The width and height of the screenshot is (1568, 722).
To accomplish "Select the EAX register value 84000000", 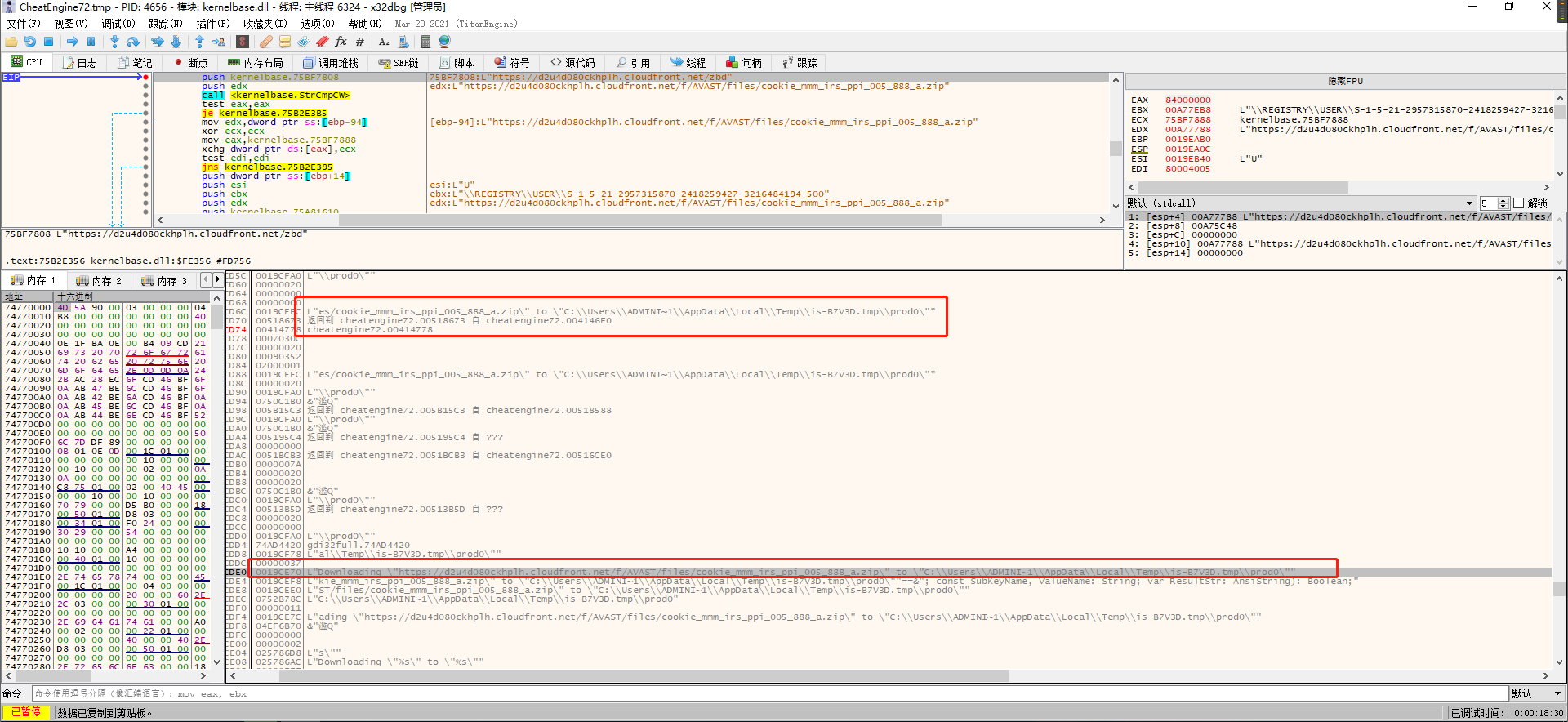I will click(x=1188, y=100).
